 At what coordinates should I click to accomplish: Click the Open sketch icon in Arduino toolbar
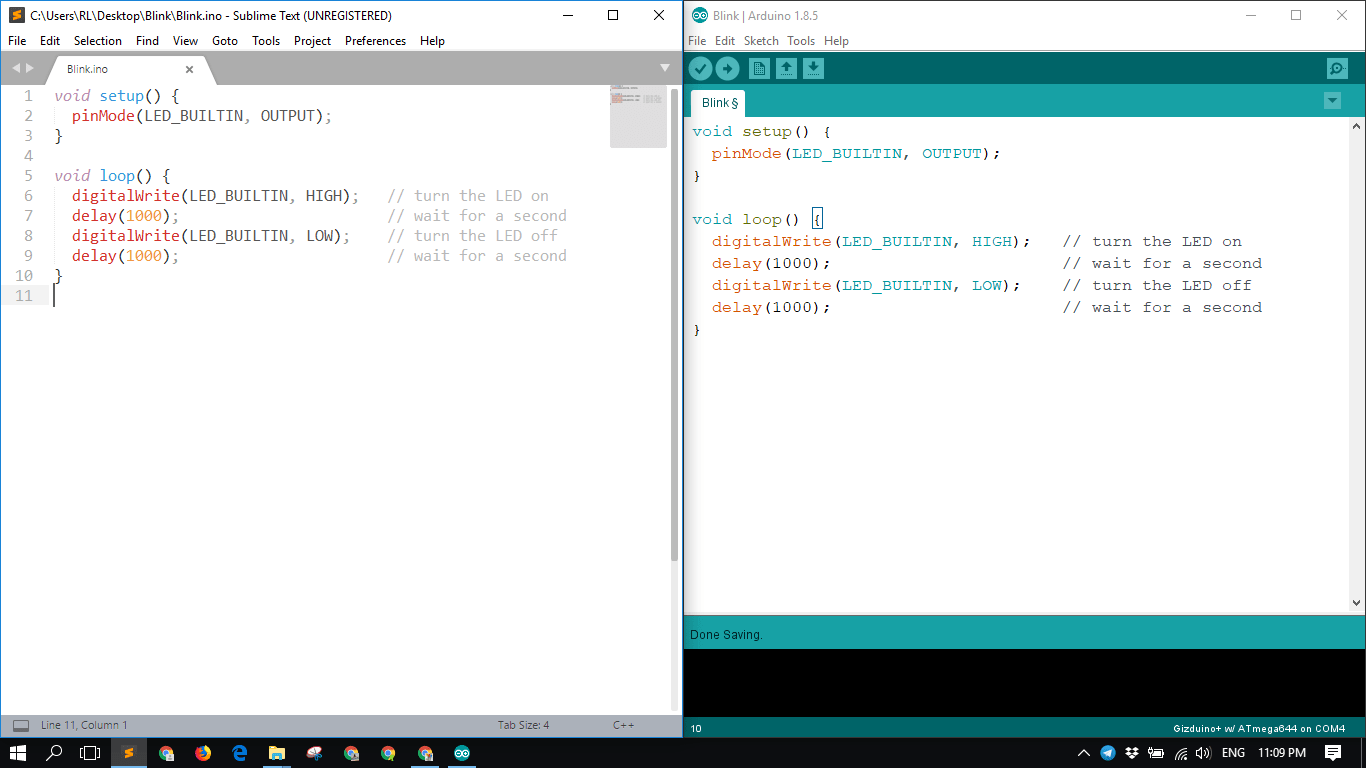coord(786,68)
